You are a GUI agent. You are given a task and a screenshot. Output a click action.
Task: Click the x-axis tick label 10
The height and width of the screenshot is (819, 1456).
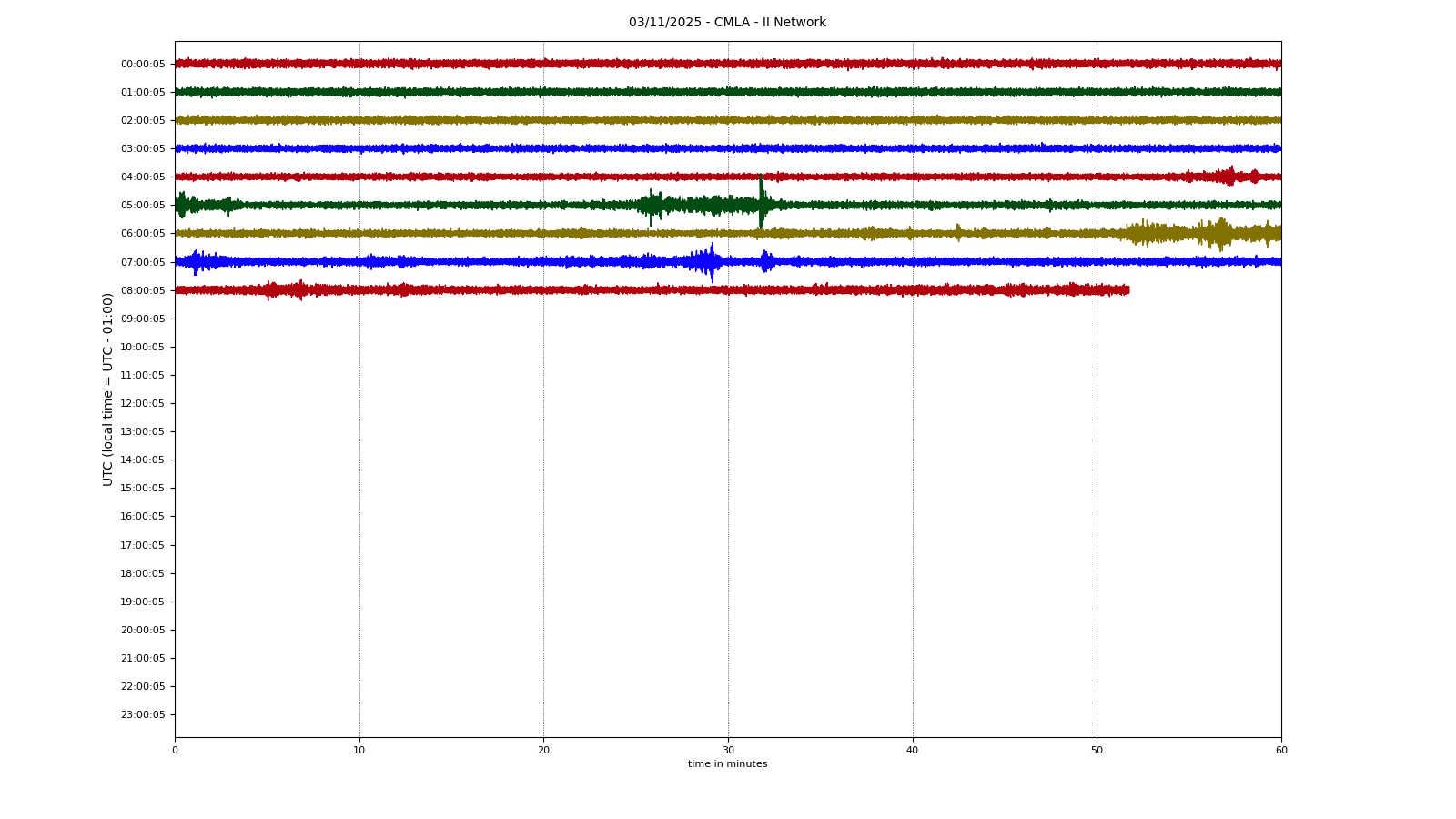coord(359,751)
